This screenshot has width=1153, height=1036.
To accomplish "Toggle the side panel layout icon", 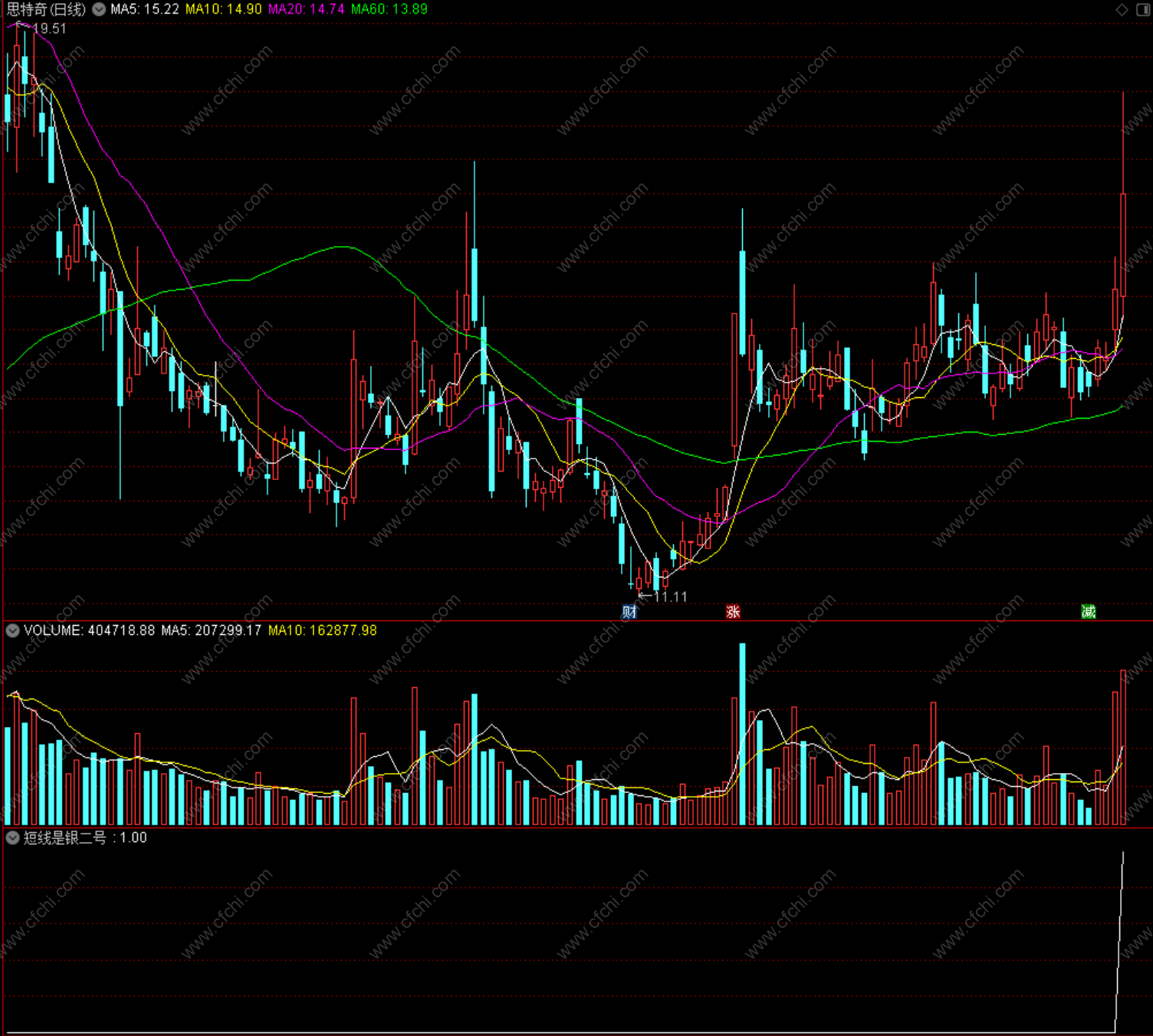I will point(1142,9).
